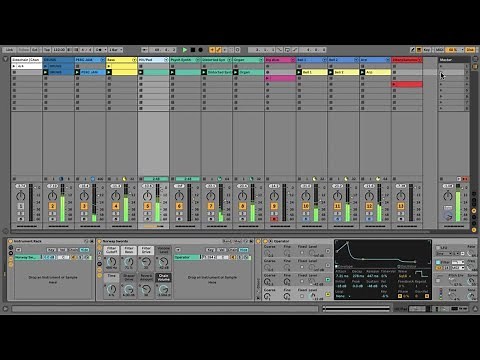Unfold the Arp track fold arrow
The width and height of the screenshot is (480, 360).
click(x=387, y=60)
